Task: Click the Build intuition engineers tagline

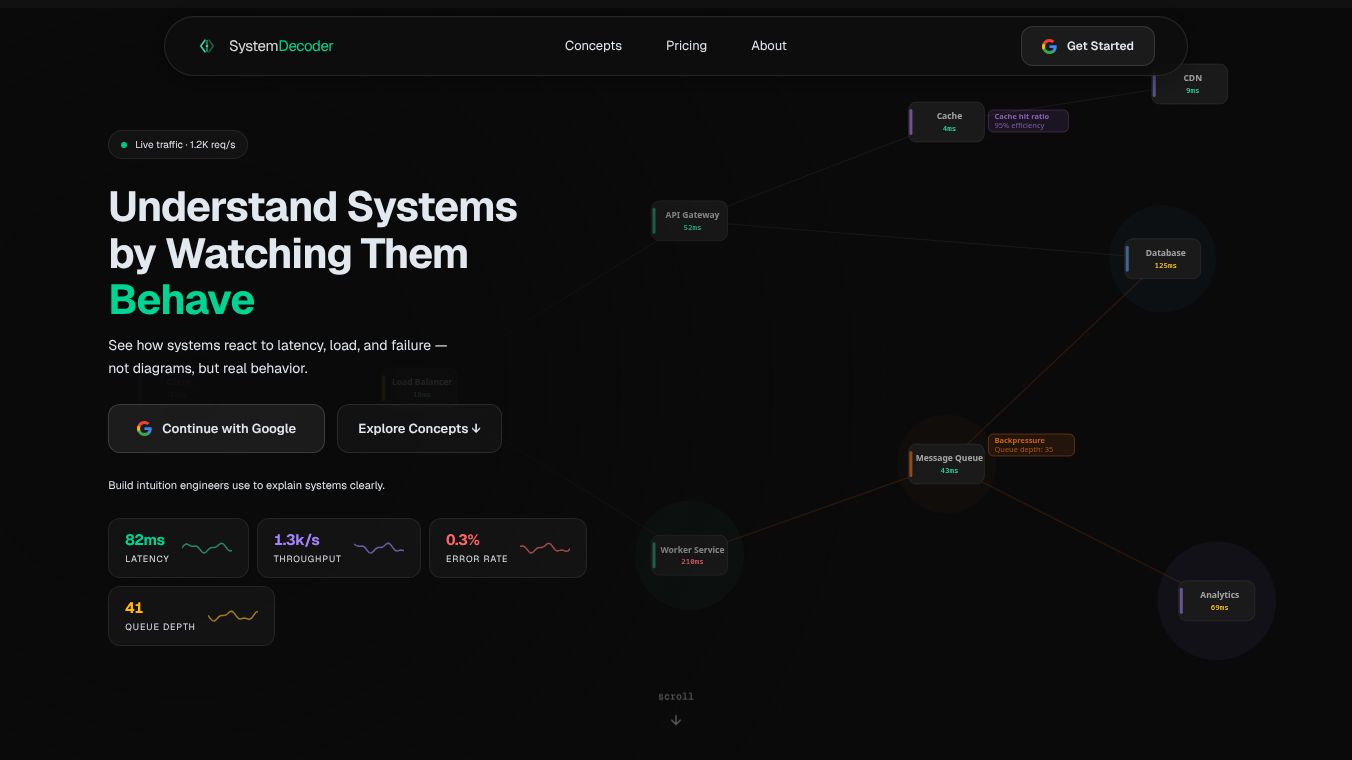Action: pos(246,485)
